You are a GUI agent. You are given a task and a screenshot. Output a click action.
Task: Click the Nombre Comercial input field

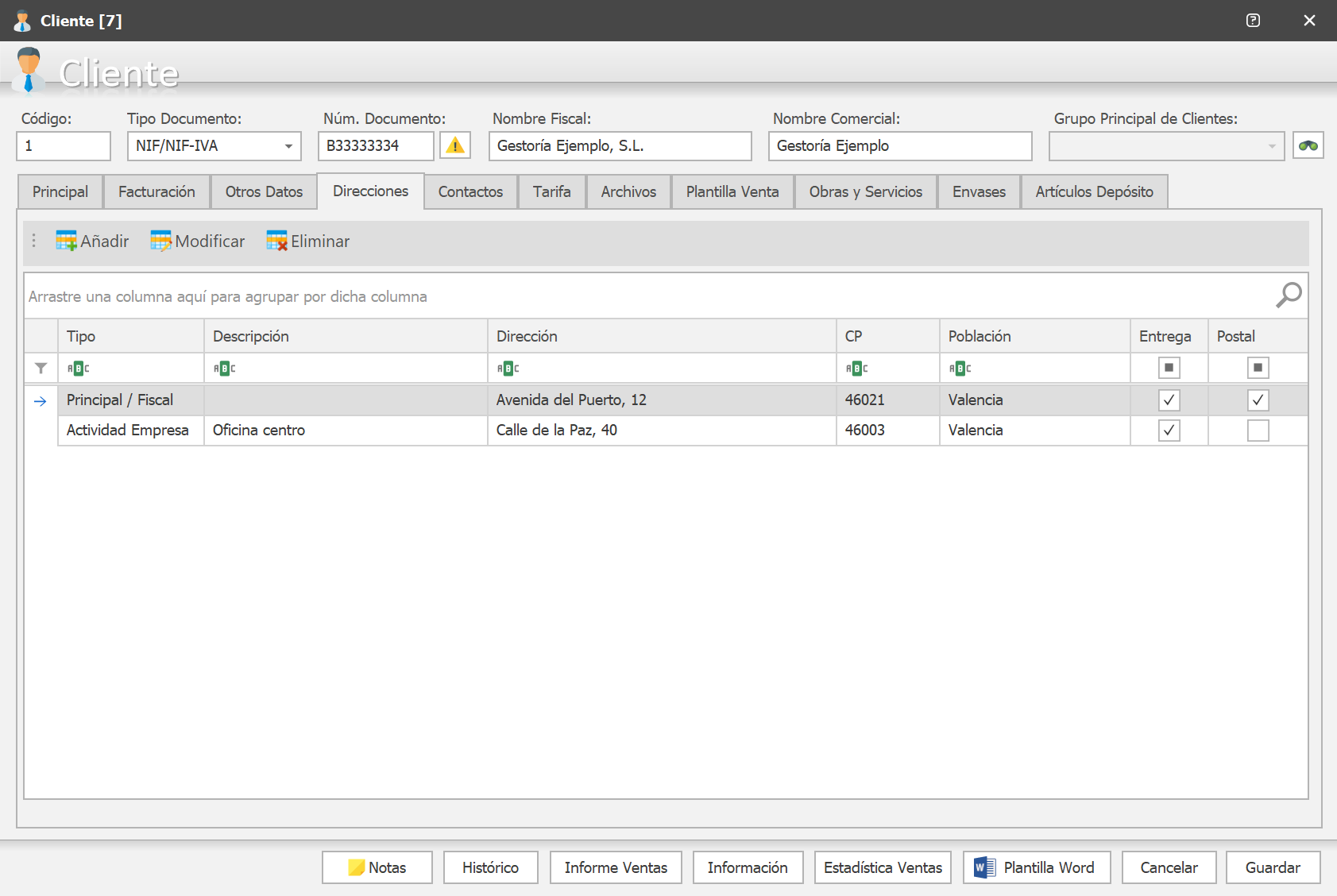(900, 146)
